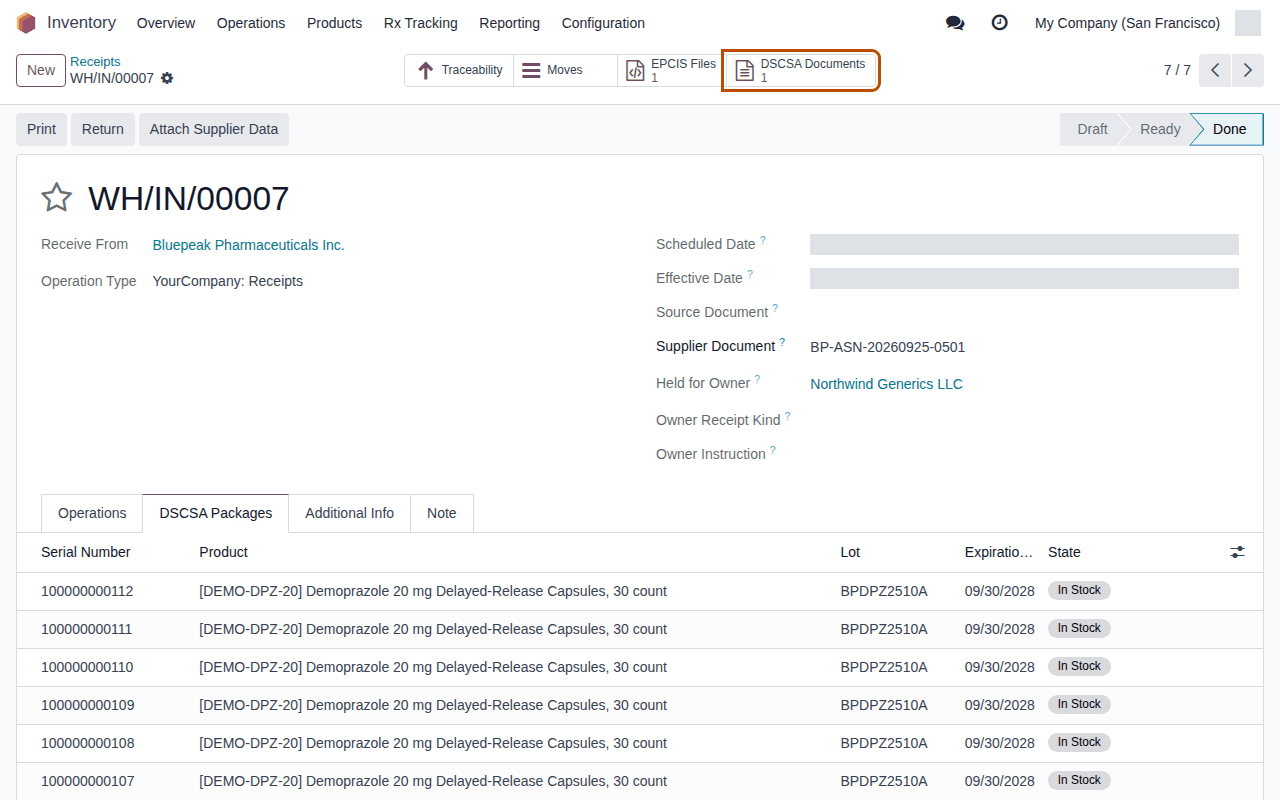Open the conversations chat icon

[955, 23]
